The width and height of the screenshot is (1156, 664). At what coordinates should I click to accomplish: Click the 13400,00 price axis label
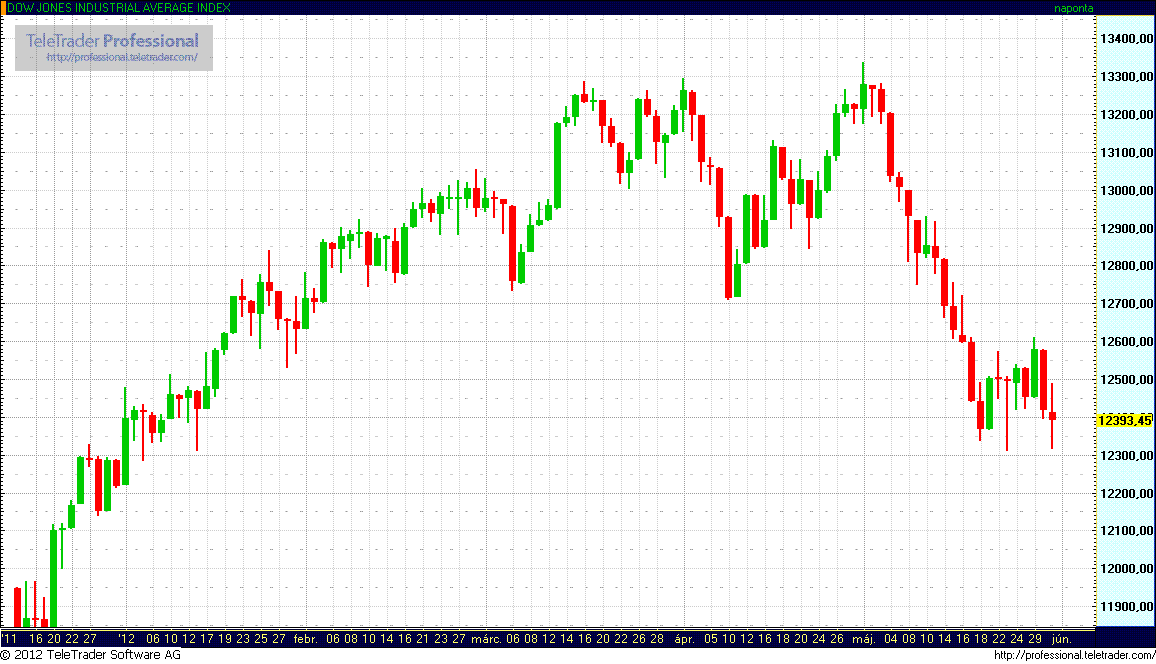pos(1127,38)
